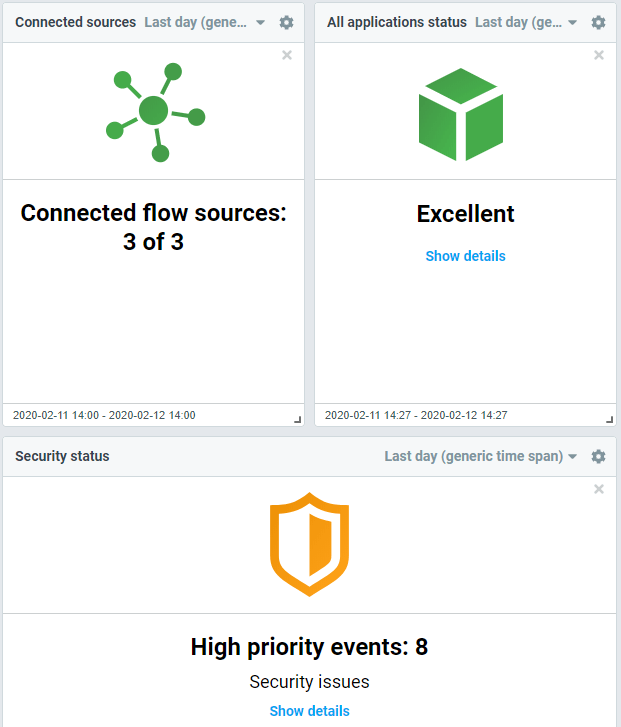Image resolution: width=621 pixels, height=727 pixels.
Task: Click the orange security shield icon
Action: [x=309, y=544]
